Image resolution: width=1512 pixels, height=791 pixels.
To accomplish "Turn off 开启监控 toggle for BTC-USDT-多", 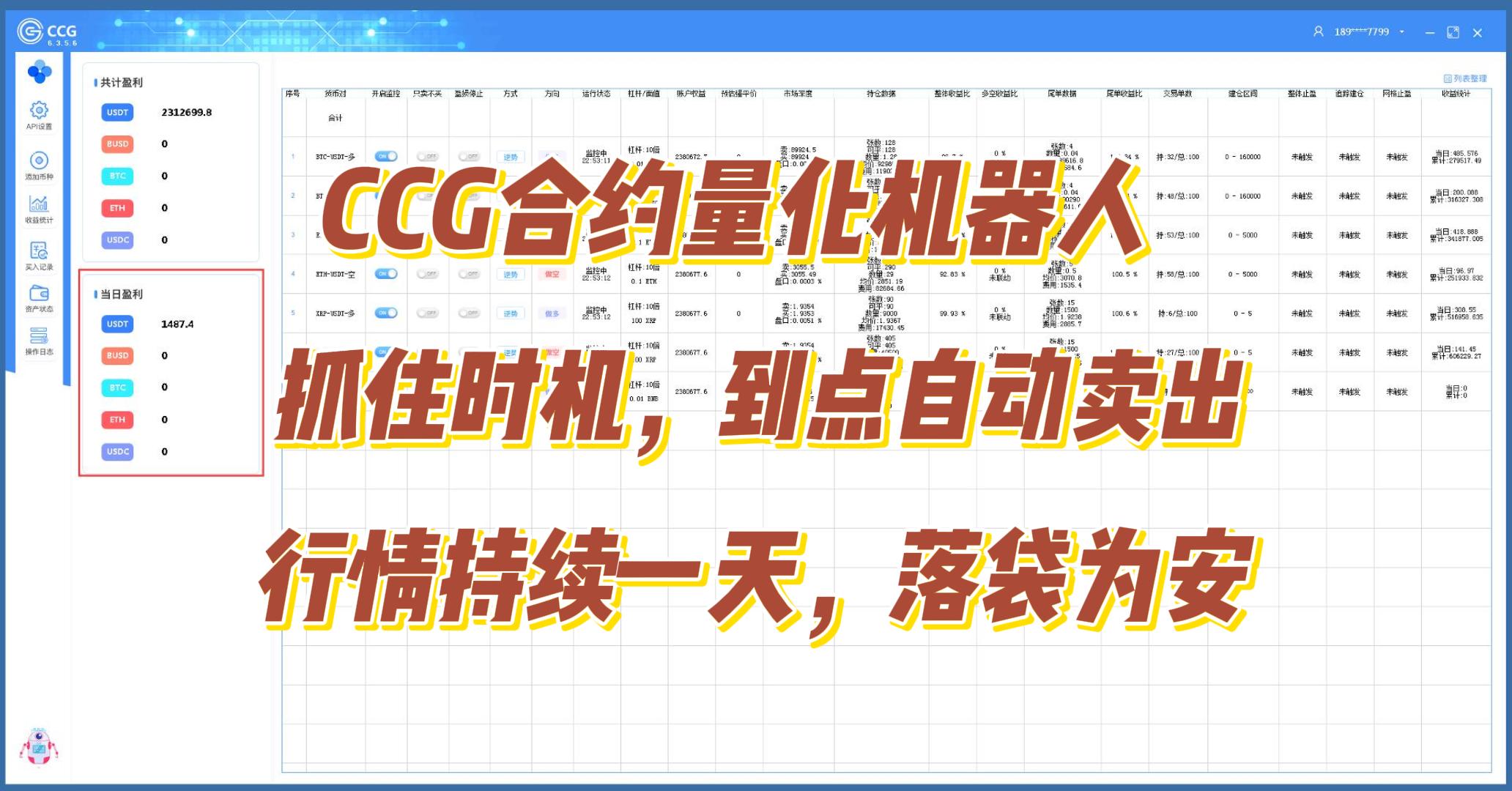I will tap(386, 156).
